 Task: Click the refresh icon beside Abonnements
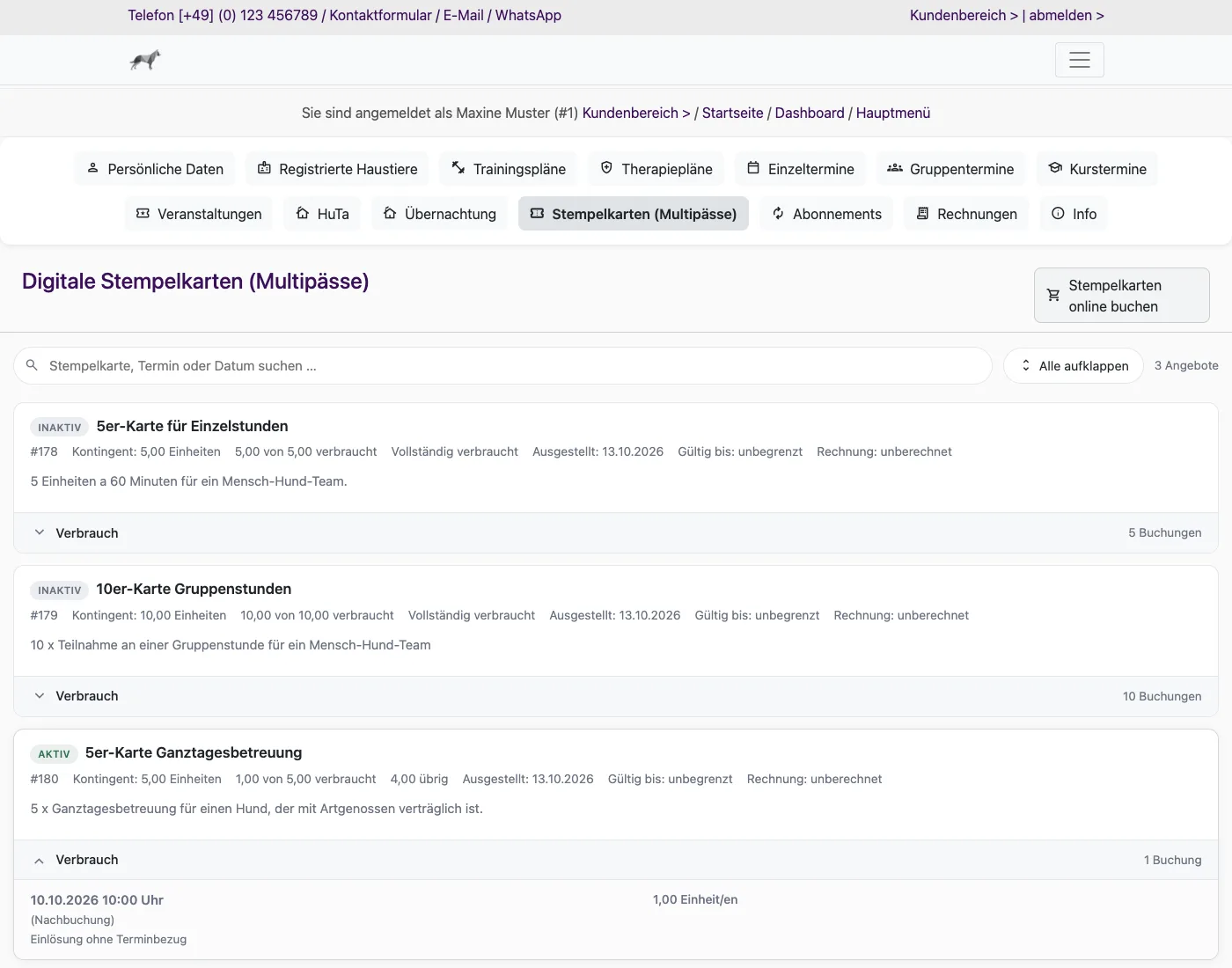778,213
